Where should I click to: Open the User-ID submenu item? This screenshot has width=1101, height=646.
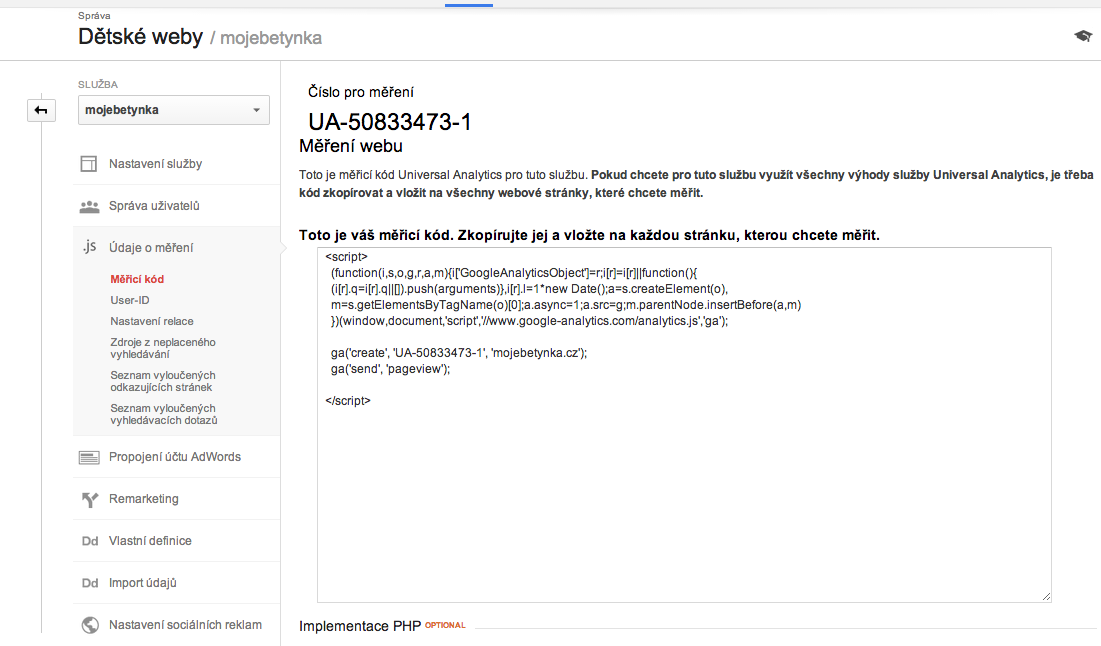pyautogui.click(x=130, y=300)
